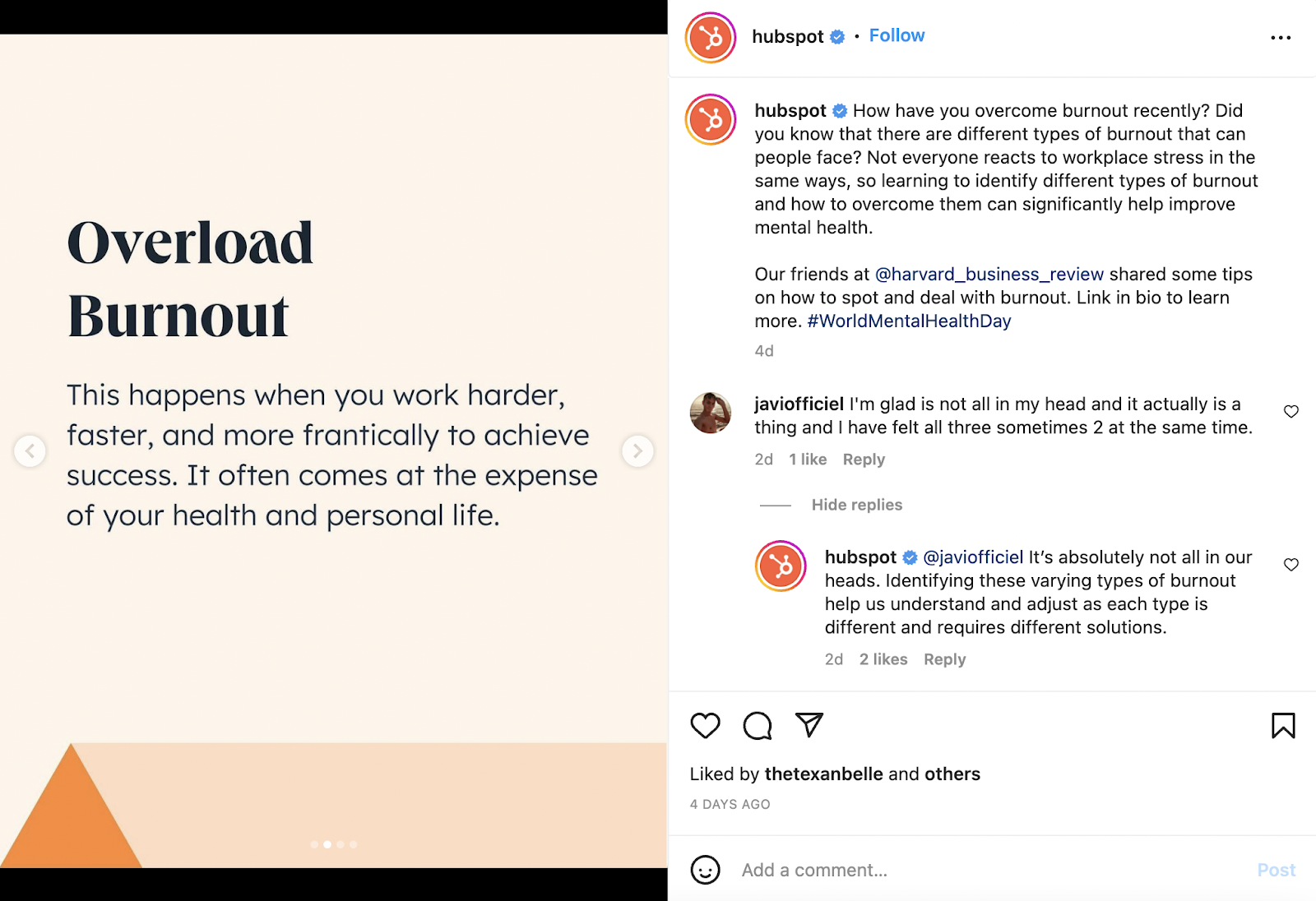Open hubspot header profile avatar
The height and width of the screenshot is (901, 1316).
tap(711, 38)
